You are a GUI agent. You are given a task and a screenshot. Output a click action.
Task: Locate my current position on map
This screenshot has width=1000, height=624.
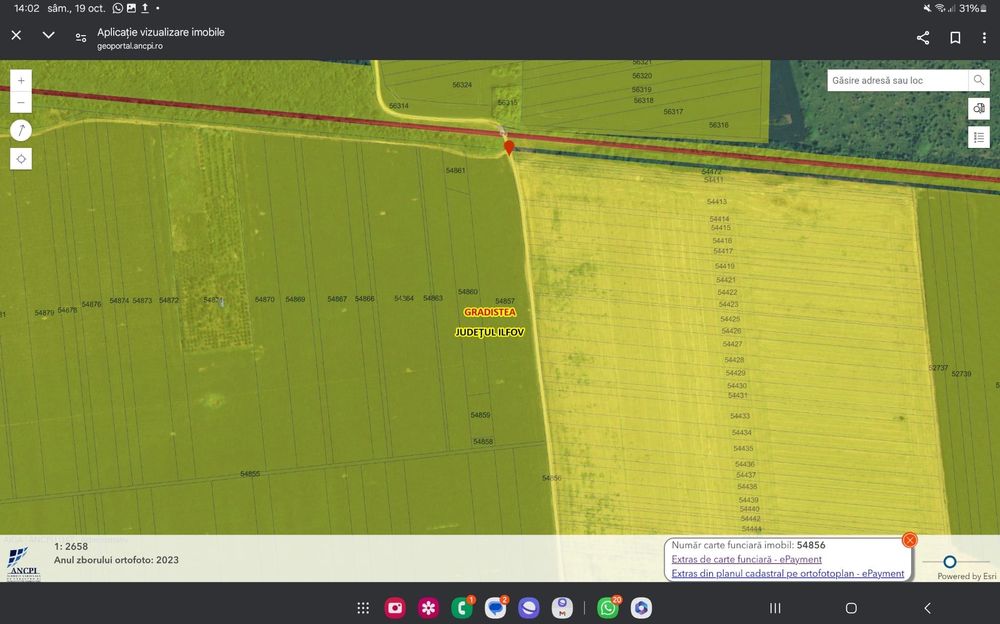pyautogui.click(x=21, y=158)
